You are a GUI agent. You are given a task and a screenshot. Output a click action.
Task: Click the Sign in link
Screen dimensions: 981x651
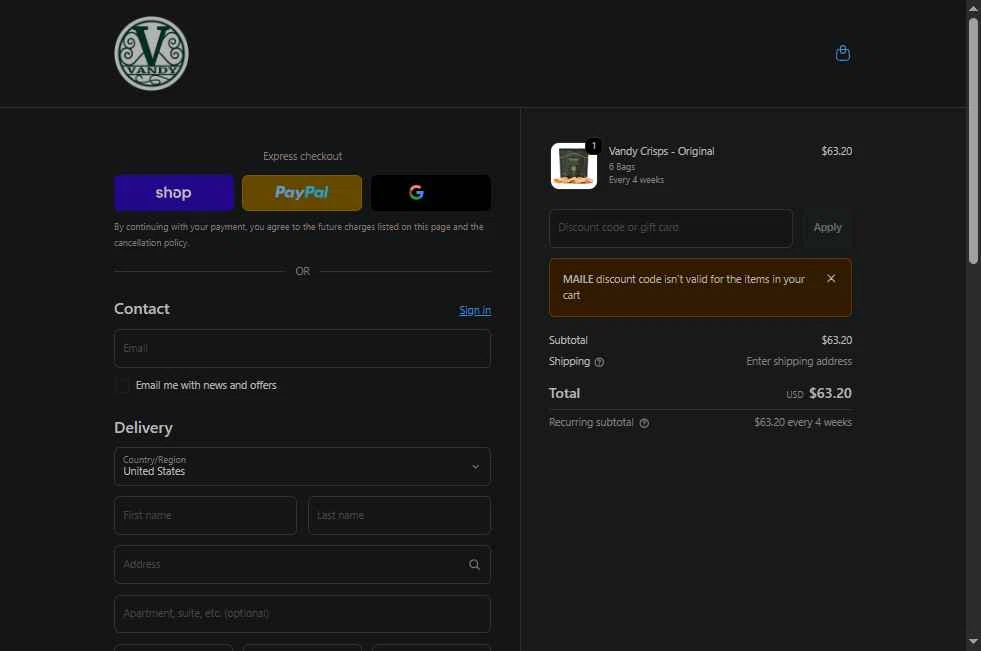(x=475, y=310)
